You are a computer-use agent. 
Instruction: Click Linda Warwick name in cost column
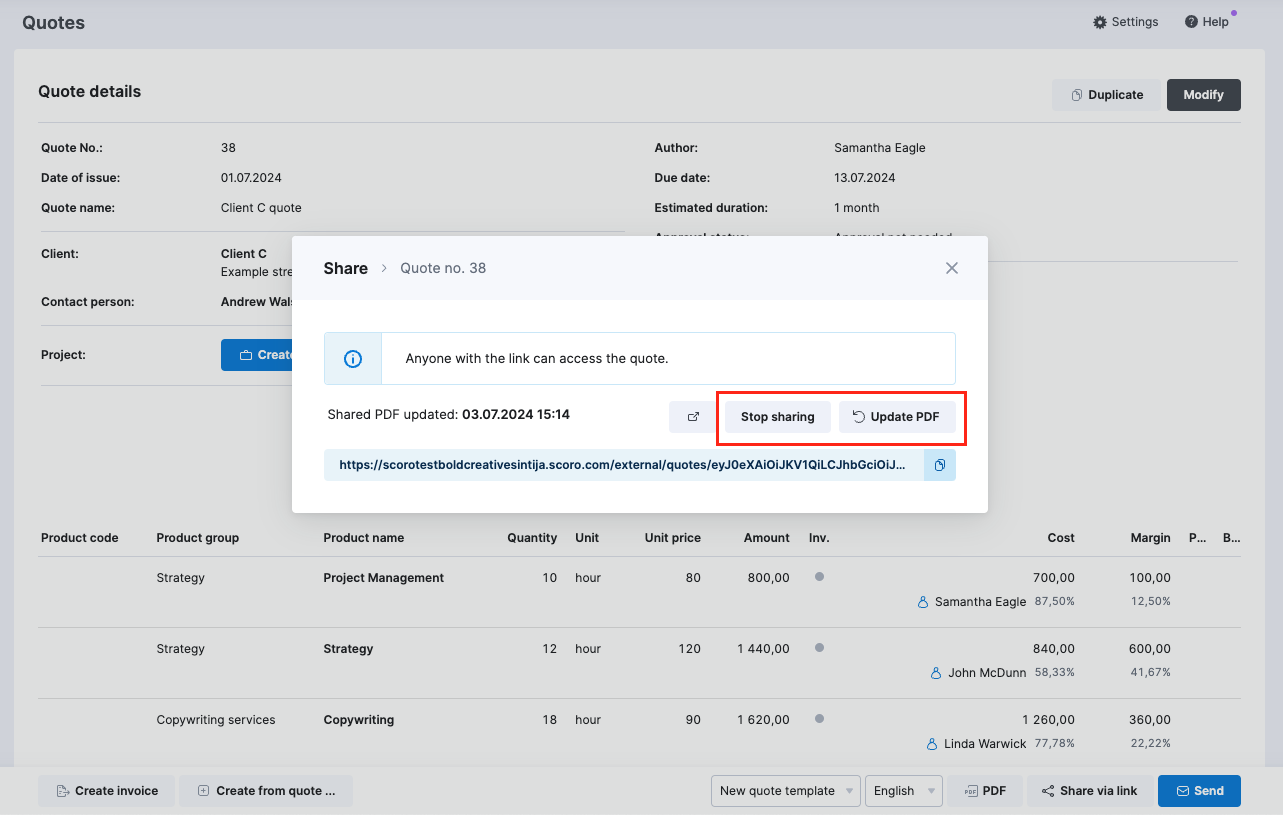tap(985, 744)
